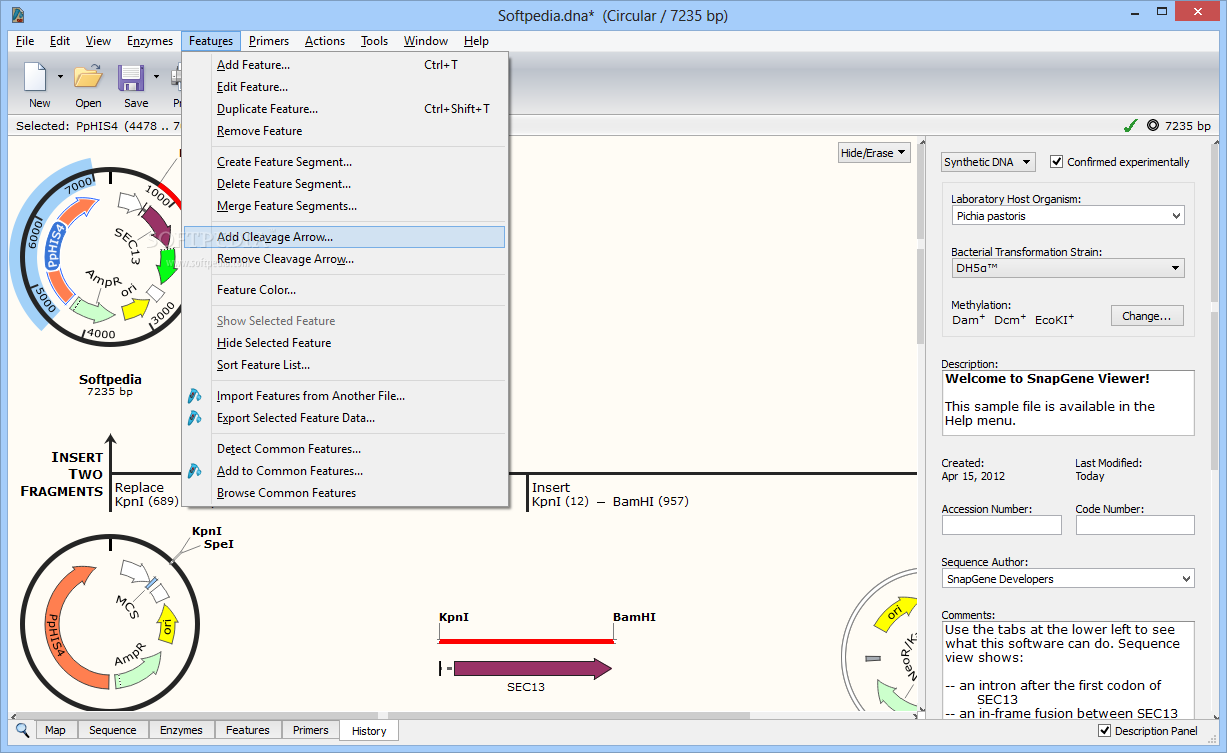The width and height of the screenshot is (1227, 753).
Task: Open the Tools menu
Action: pyautogui.click(x=375, y=41)
